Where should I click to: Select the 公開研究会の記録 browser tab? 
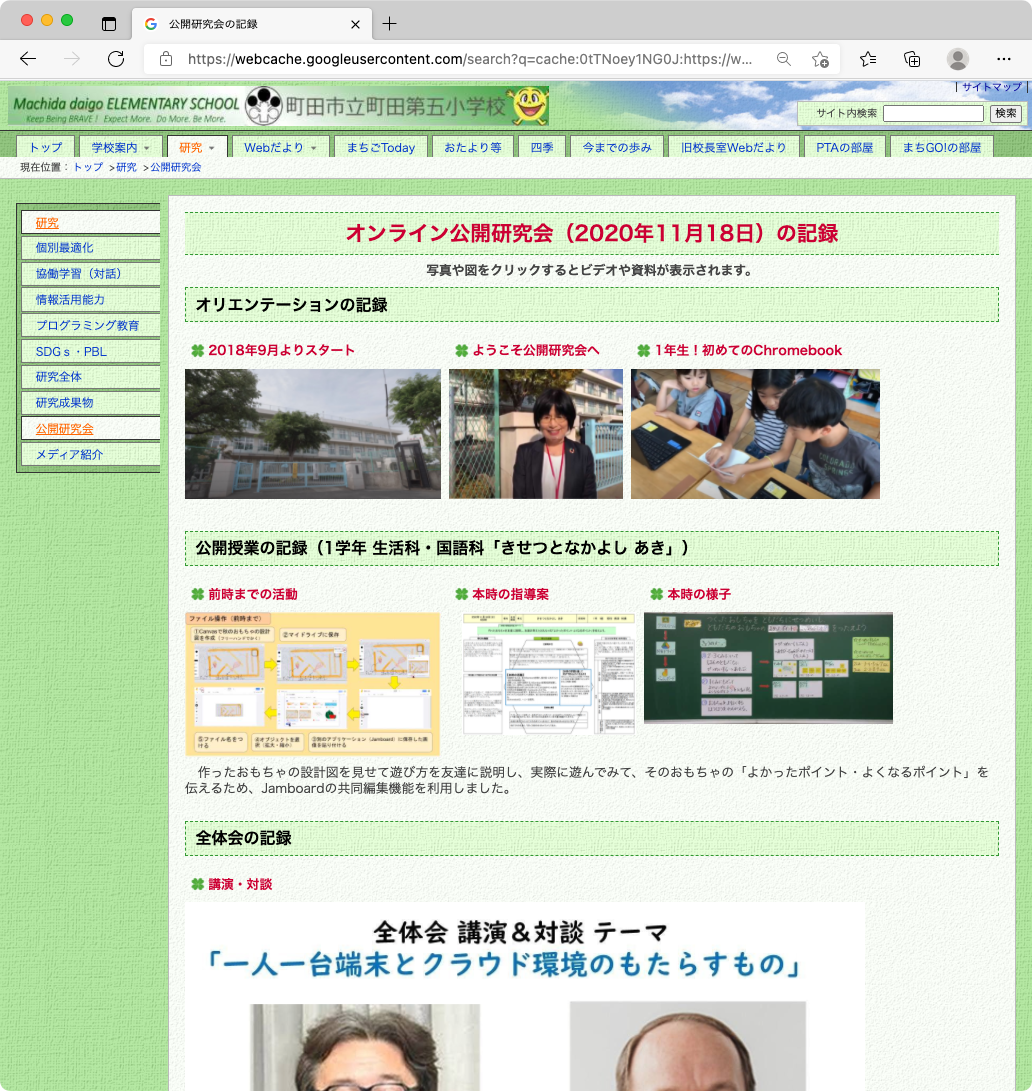click(252, 24)
